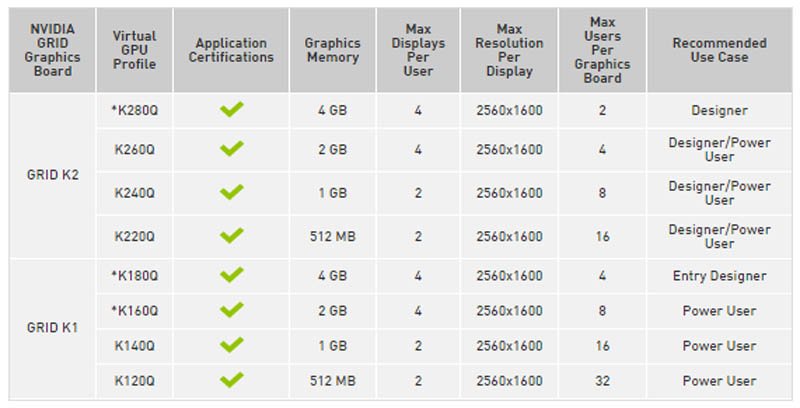Click '4 GB' memory in the K180Q row

(x=333, y=275)
